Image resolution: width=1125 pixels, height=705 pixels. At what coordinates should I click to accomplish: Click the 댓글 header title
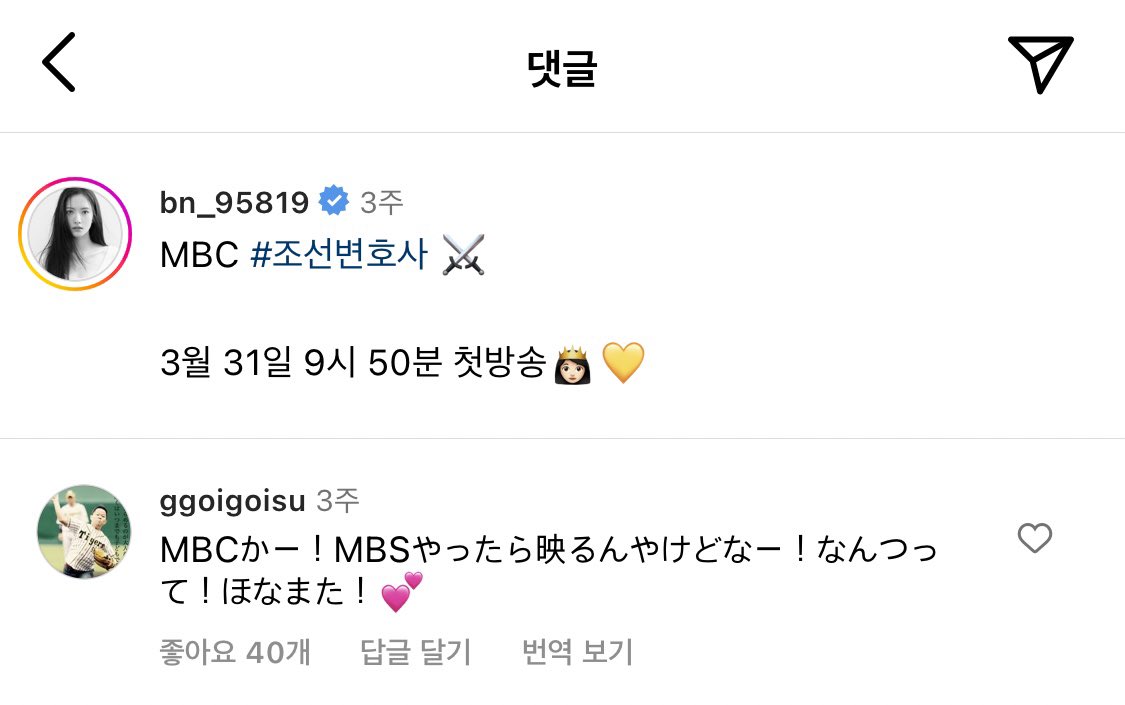coord(562,69)
